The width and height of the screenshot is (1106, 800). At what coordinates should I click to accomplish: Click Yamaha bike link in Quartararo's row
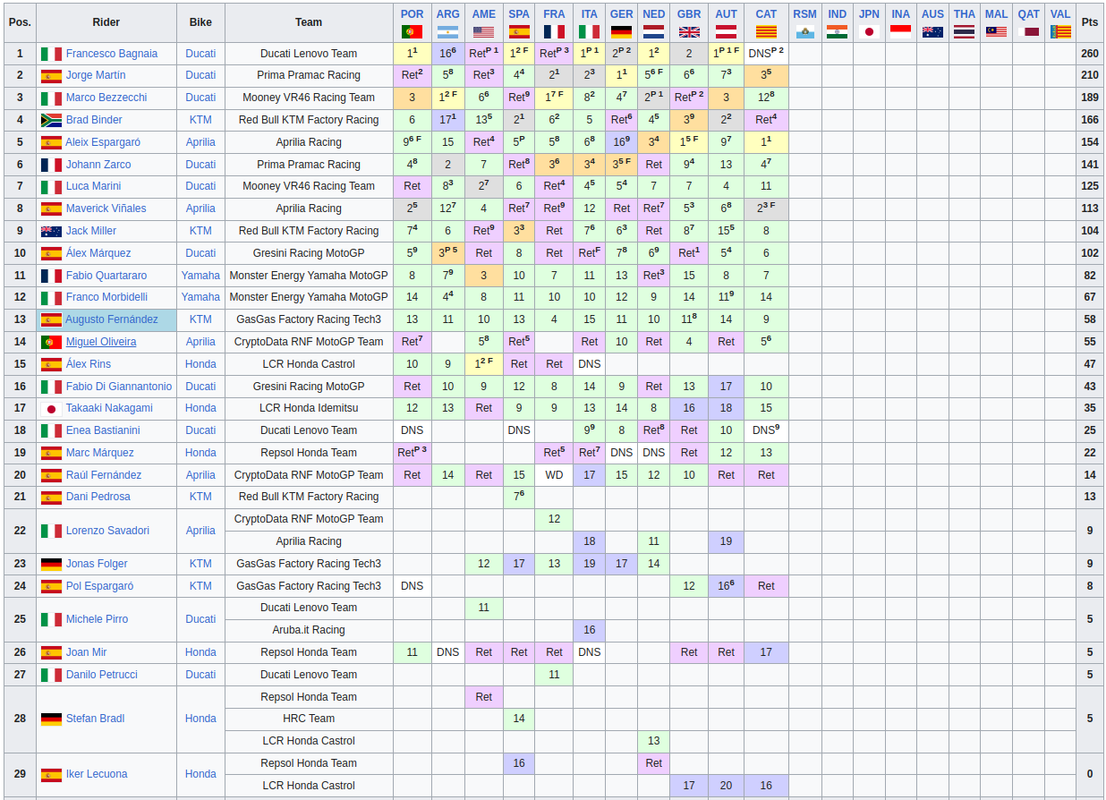pyautogui.click(x=200, y=275)
